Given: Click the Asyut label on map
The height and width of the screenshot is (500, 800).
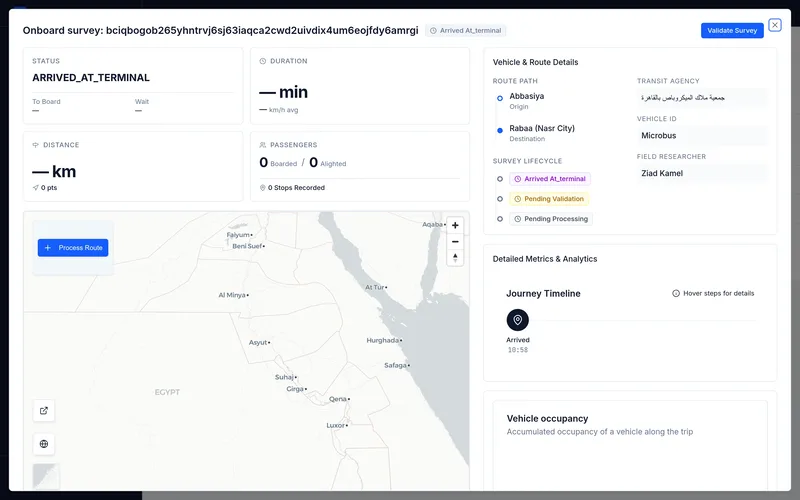Looking at the screenshot, I should (x=258, y=342).
